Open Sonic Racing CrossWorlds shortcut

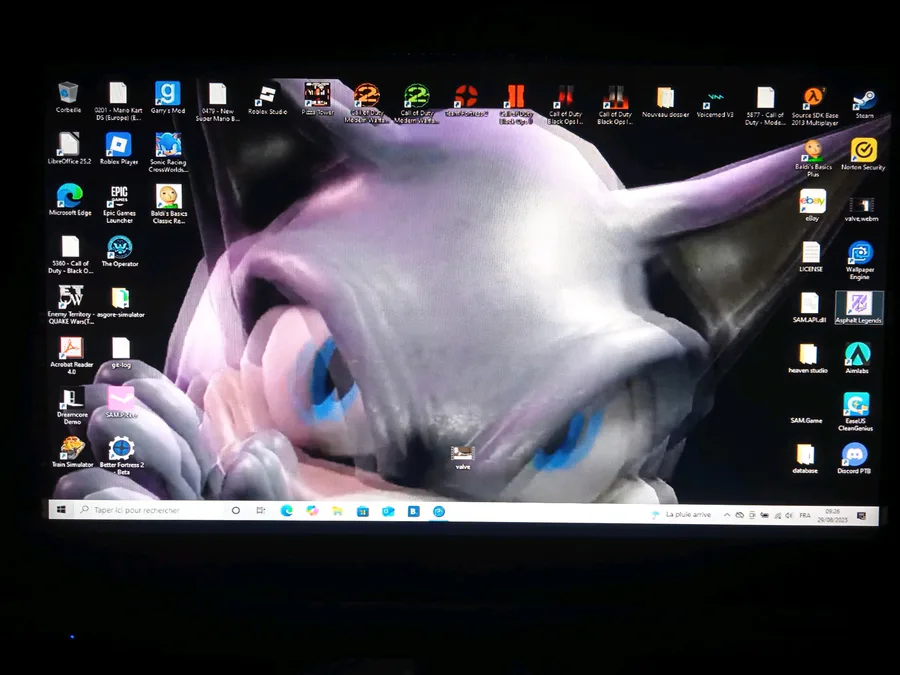(168, 152)
